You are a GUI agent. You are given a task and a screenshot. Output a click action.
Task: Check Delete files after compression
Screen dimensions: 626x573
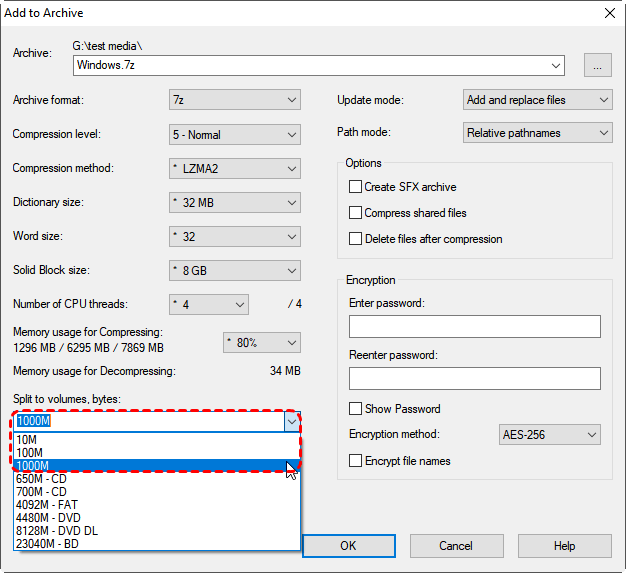pos(355,239)
